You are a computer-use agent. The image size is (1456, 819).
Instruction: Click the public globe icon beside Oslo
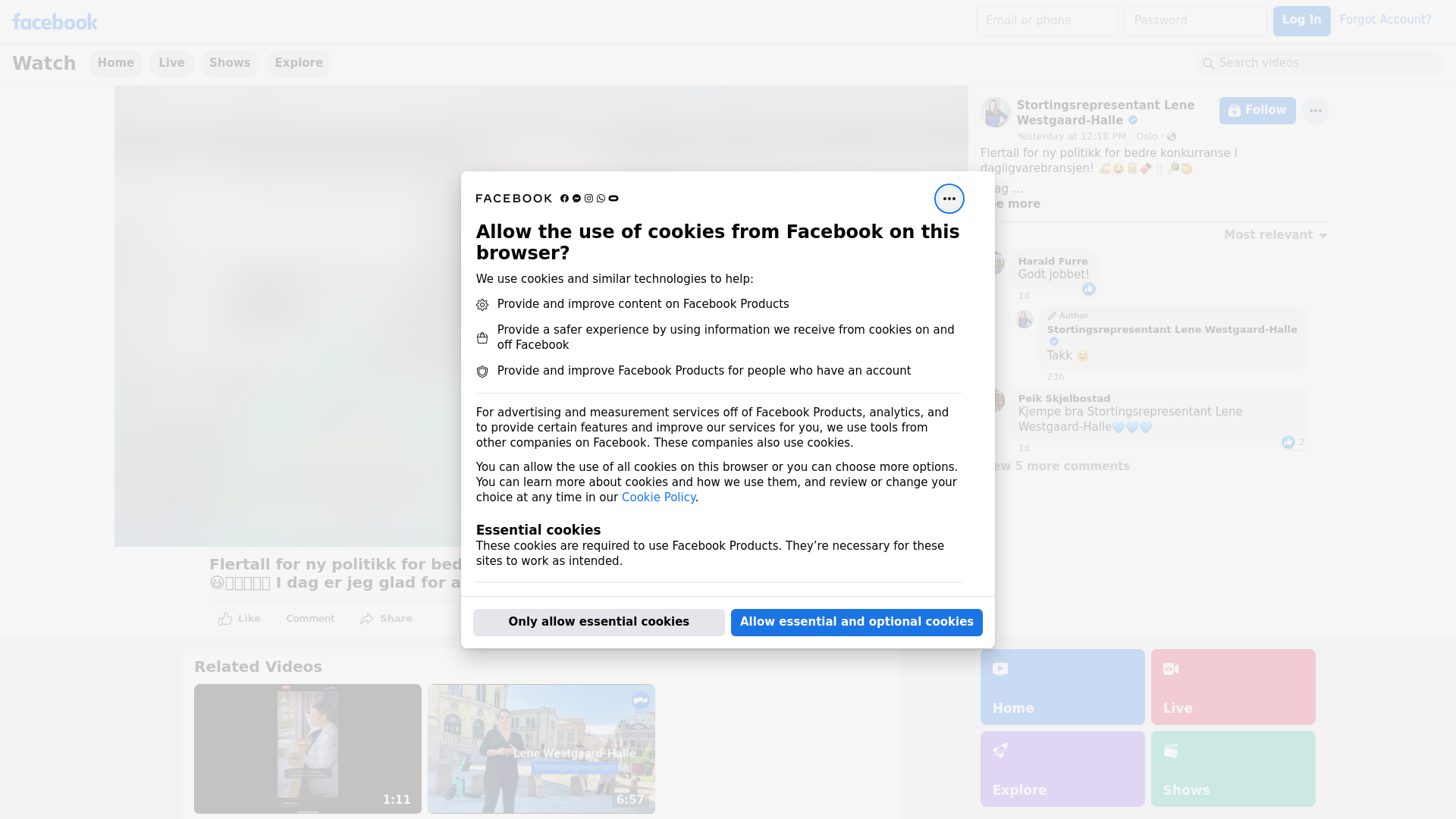(x=1172, y=136)
